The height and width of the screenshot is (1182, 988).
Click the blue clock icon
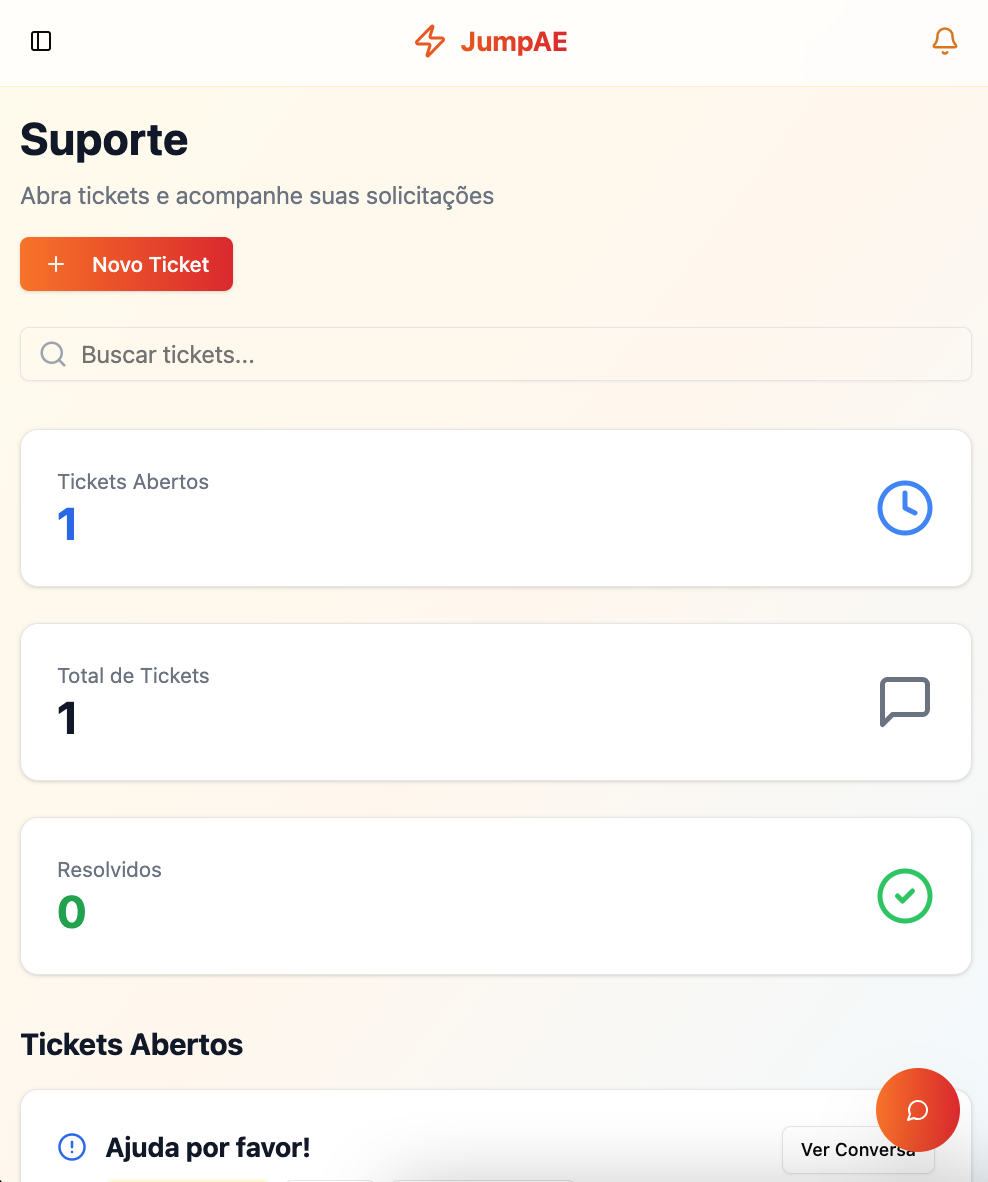pyautogui.click(x=904, y=508)
